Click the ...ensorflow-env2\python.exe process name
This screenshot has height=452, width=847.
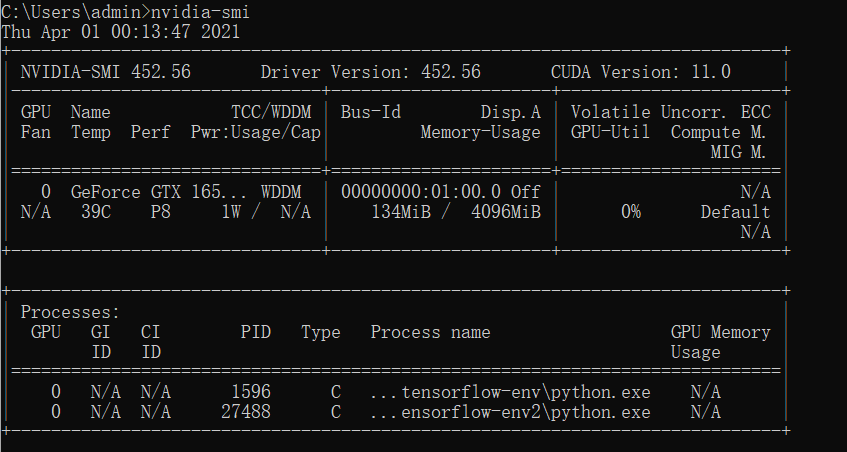point(510,412)
